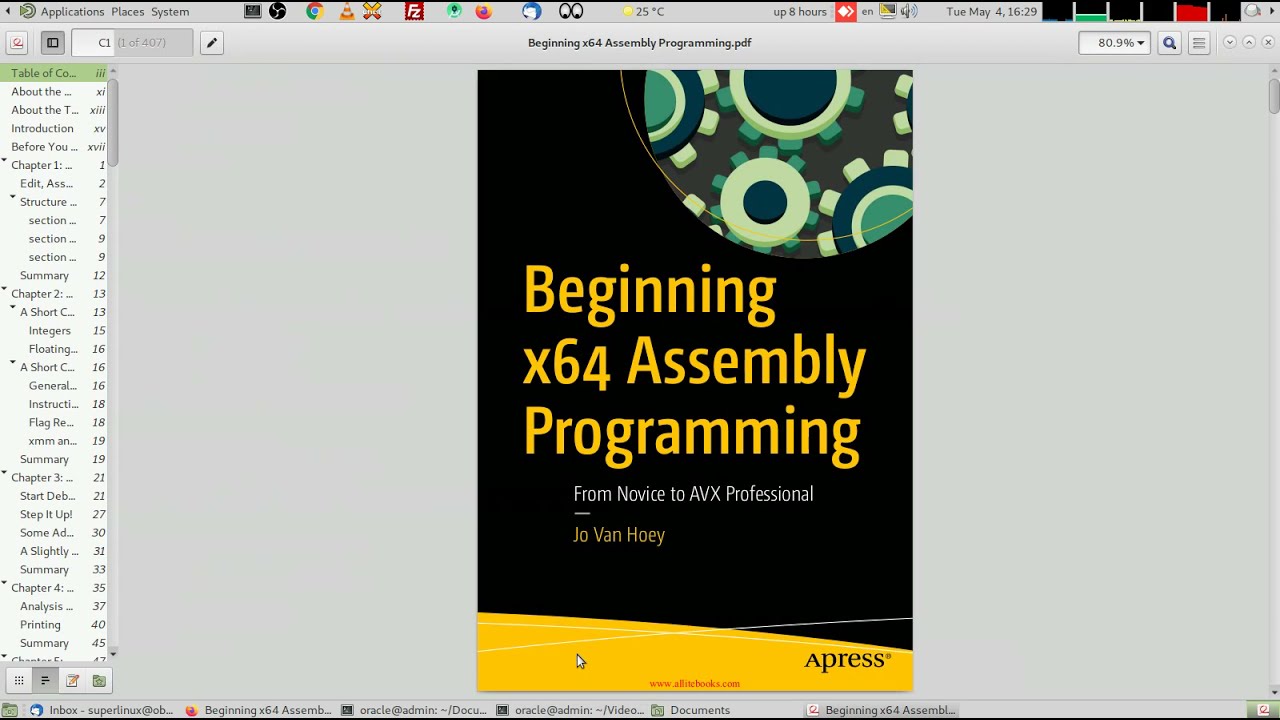
Task: Click the PDF file options icon in the toolbar
Action: tap(17, 43)
